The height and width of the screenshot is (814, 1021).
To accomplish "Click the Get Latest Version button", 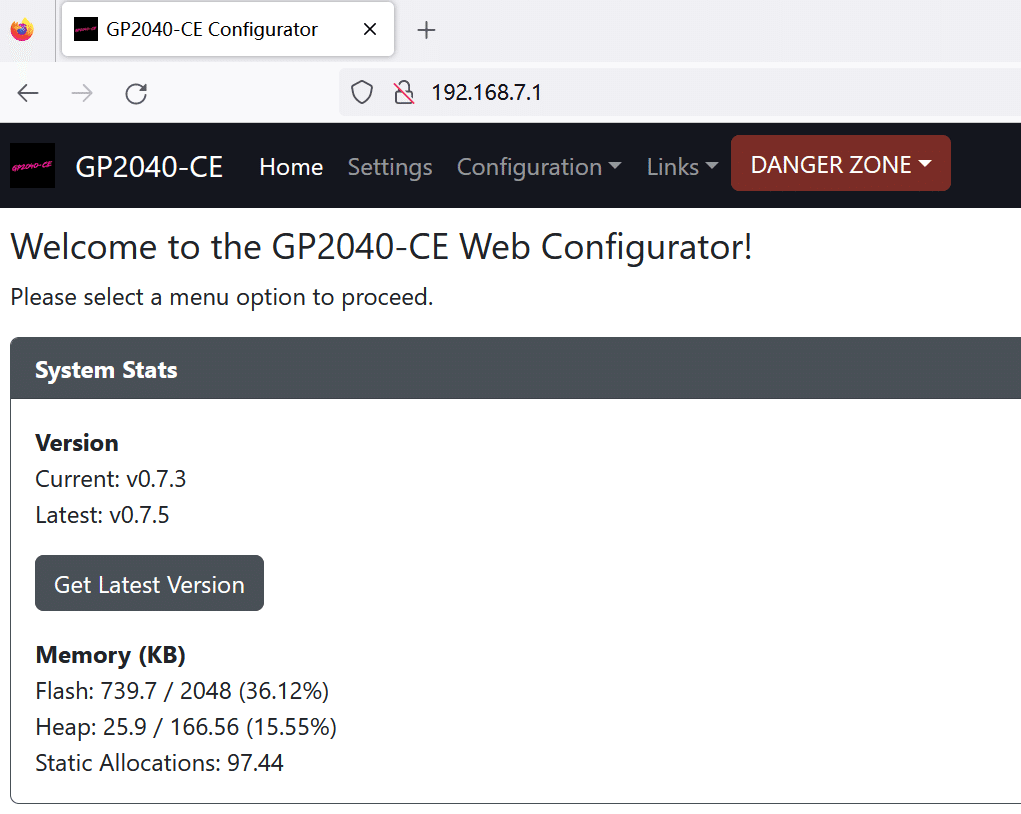I will (149, 583).
